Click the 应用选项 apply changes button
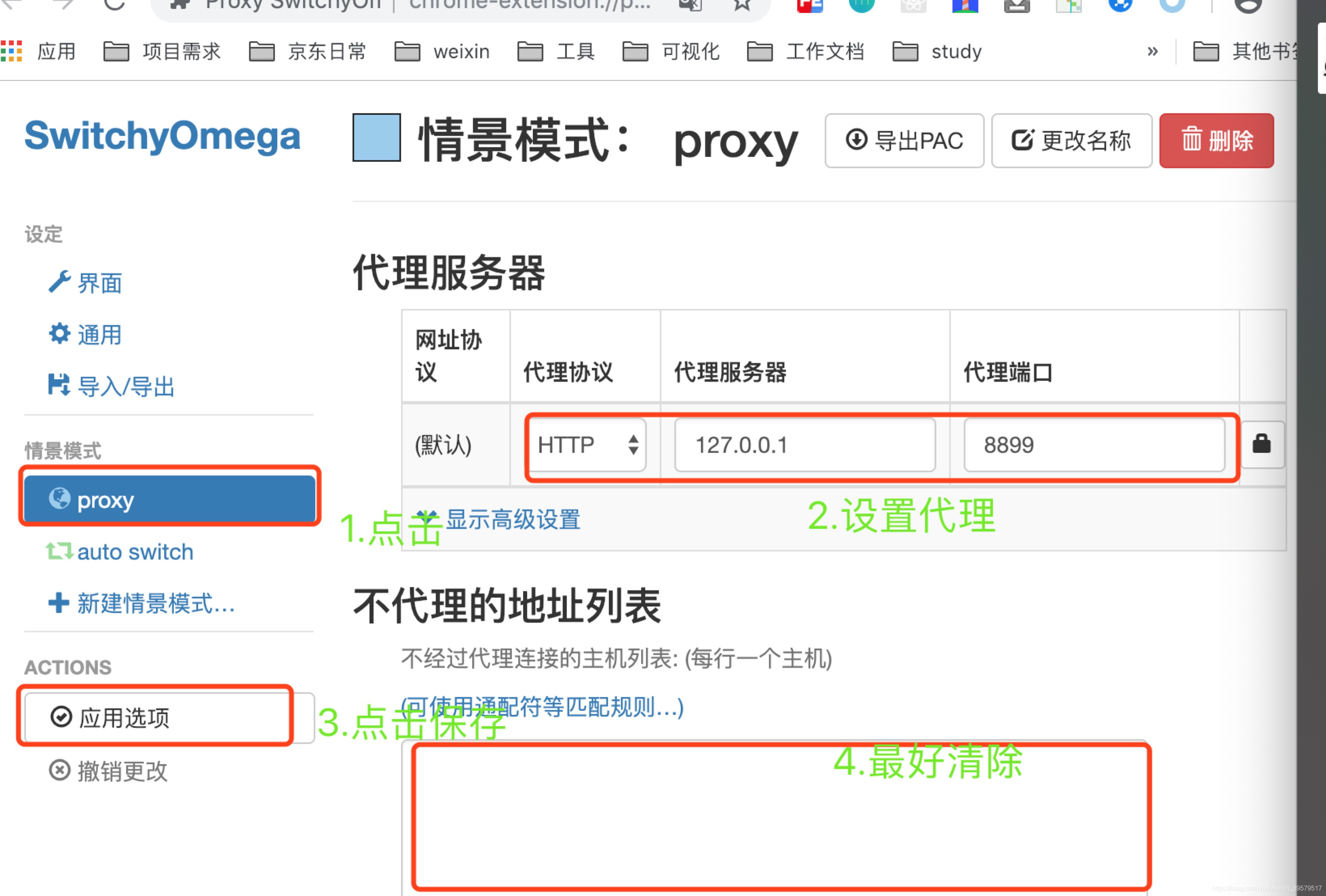The image size is (1326, 896). [169, 718]
